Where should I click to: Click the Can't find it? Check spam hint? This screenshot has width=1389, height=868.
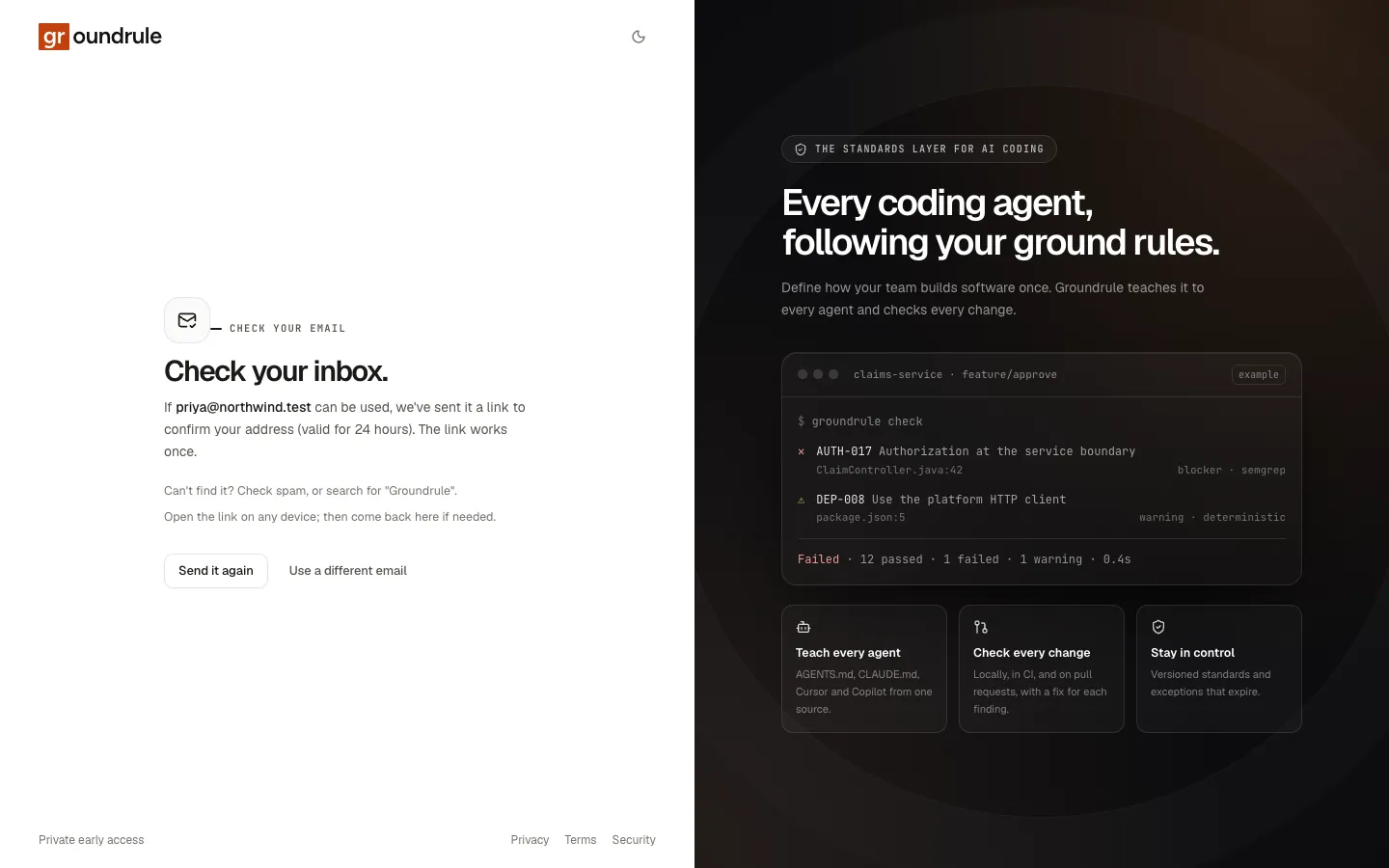coord(311,491)
